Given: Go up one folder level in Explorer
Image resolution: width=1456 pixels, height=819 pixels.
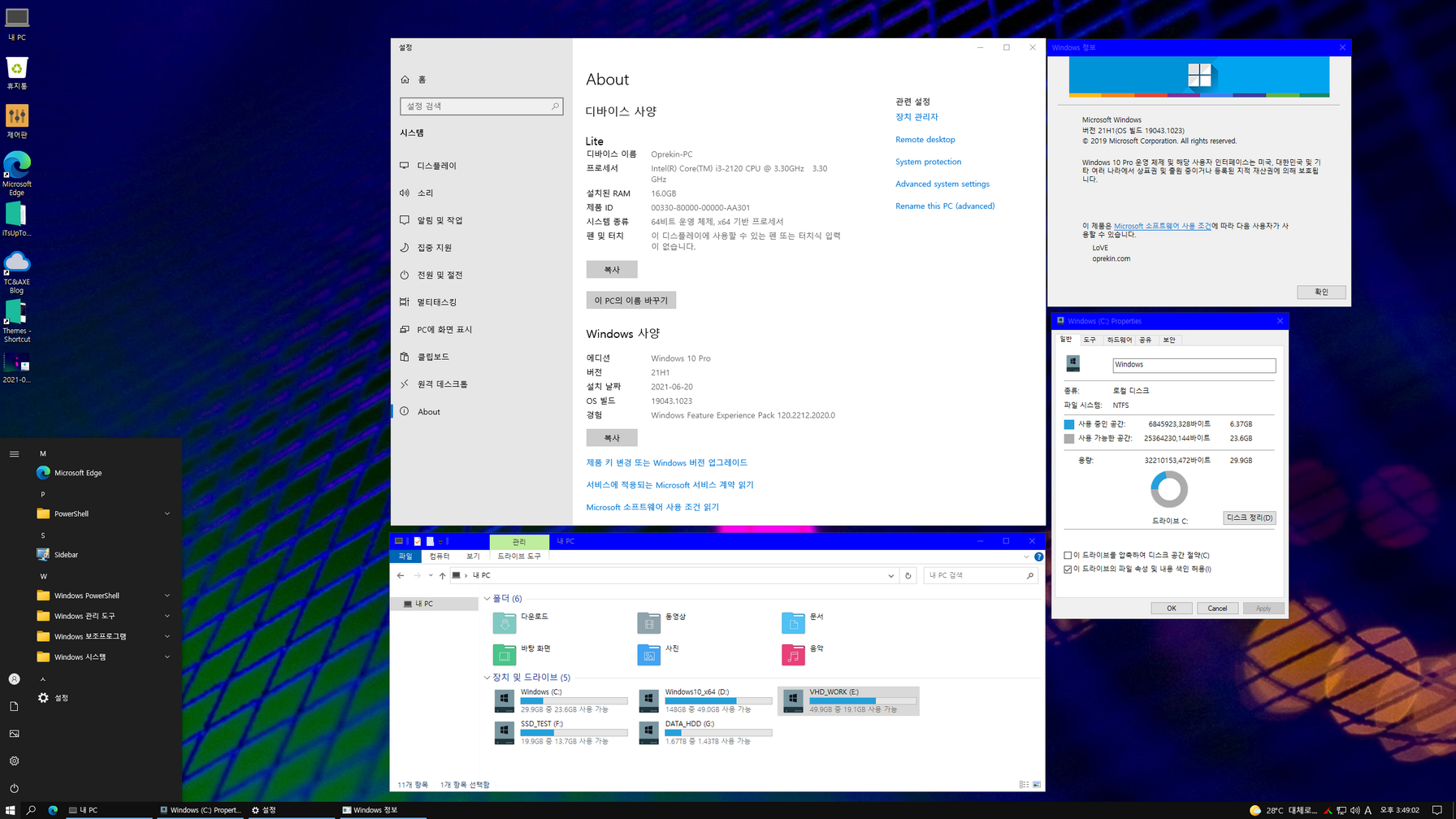Looking at the screenshot, I should (442, 575).
